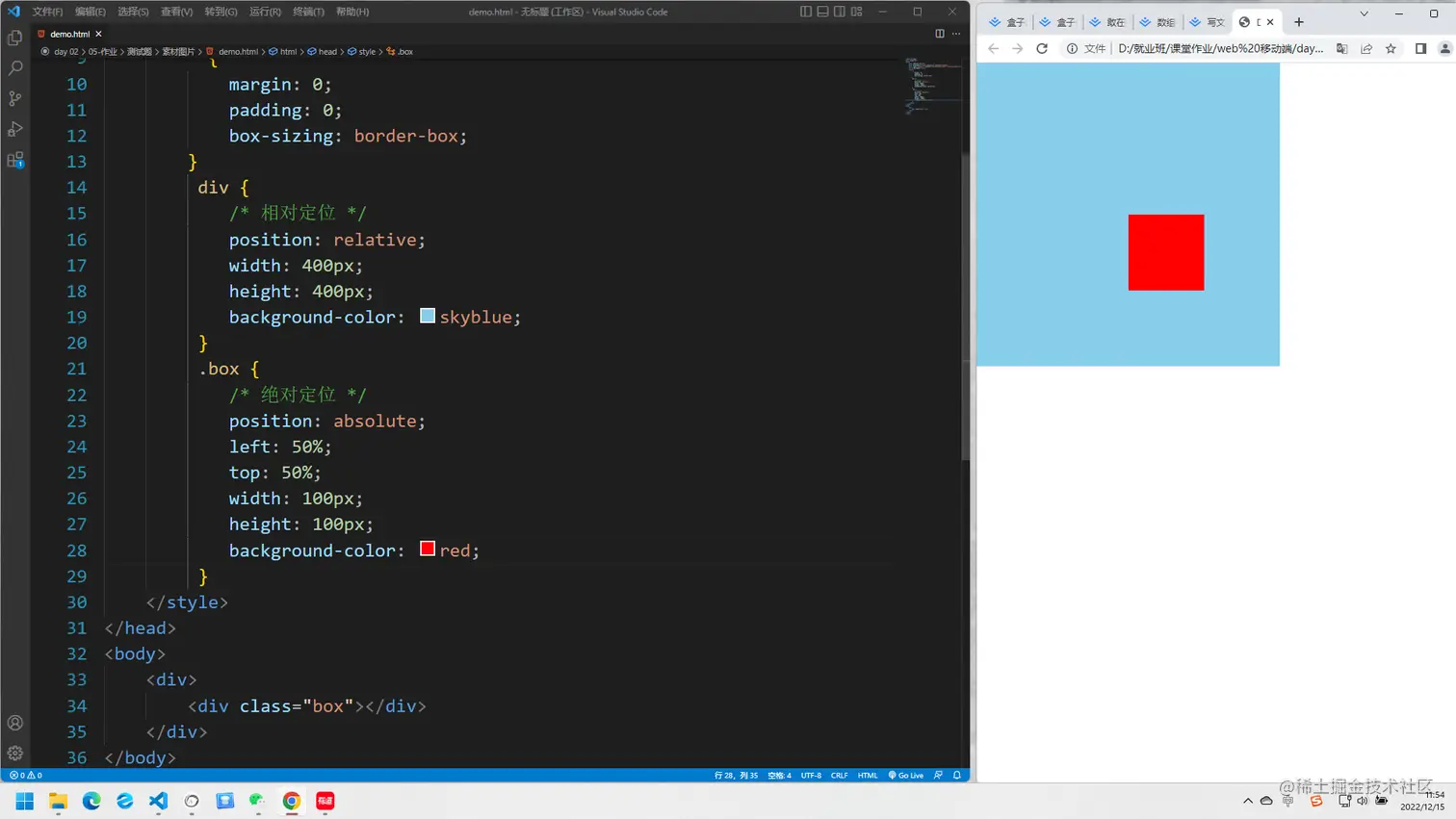Click the cursor position 行 28, 列 35

(x=736, y=775)
